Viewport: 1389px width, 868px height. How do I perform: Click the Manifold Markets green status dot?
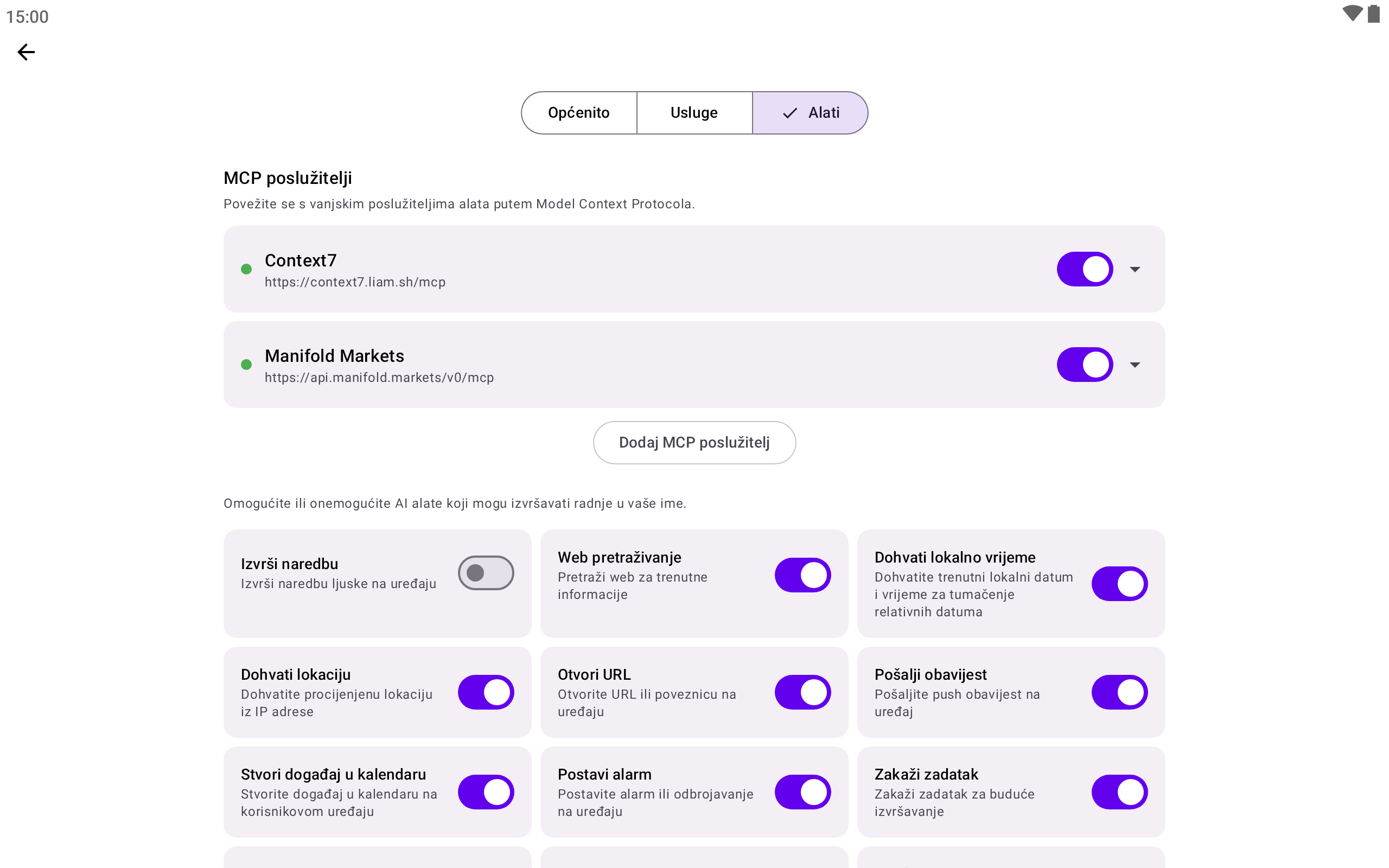click(246, 365)
